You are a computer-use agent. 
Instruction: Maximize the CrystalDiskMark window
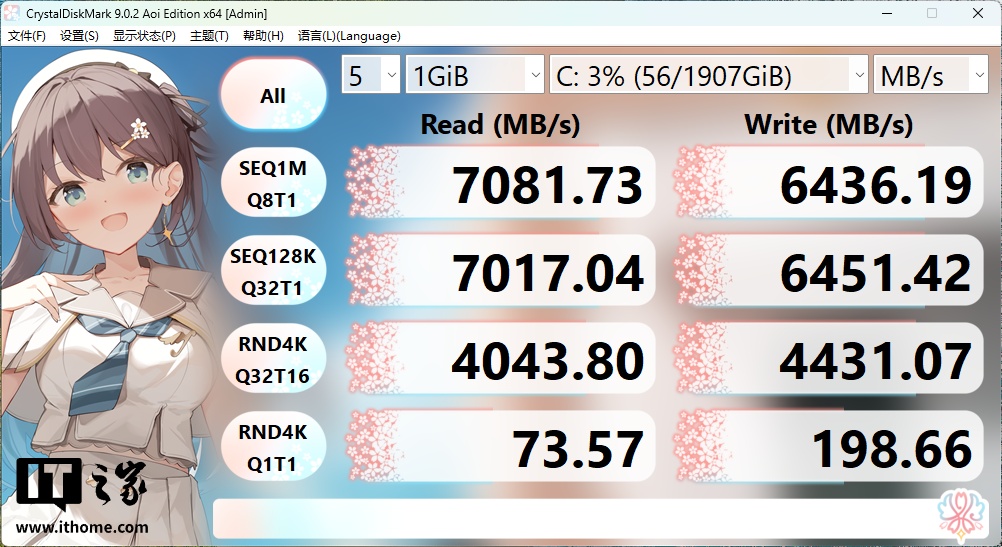(x=932, y=13)
